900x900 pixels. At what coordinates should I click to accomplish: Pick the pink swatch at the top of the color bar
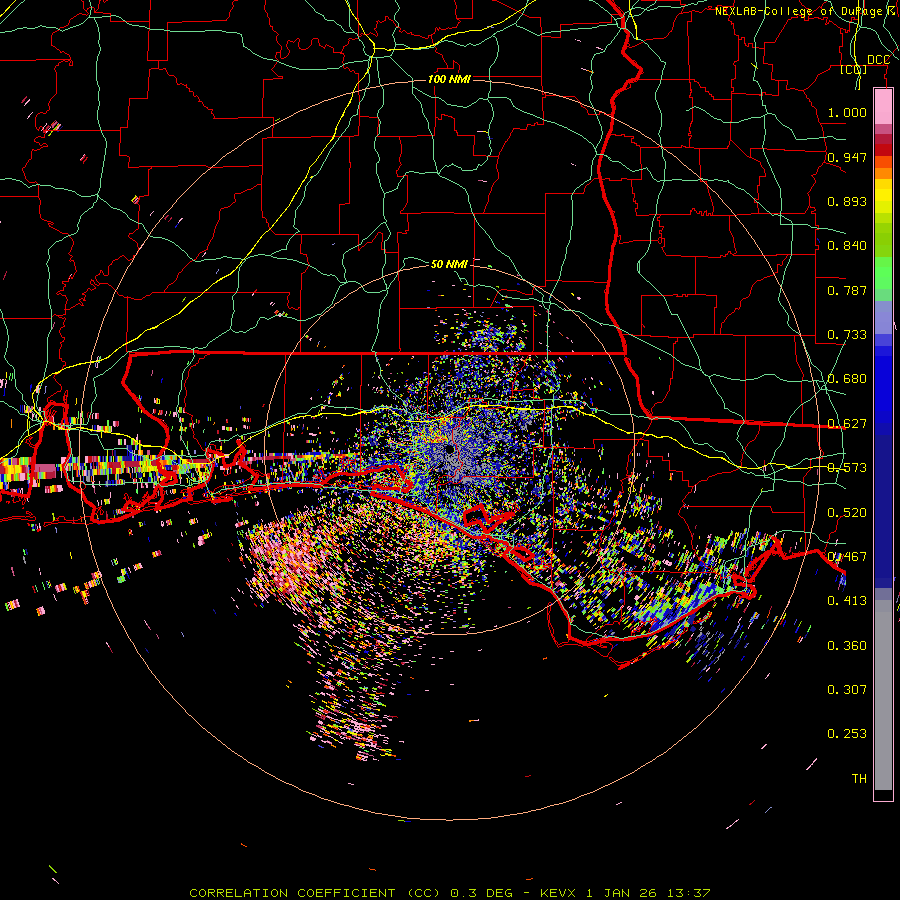coord(883,106)
